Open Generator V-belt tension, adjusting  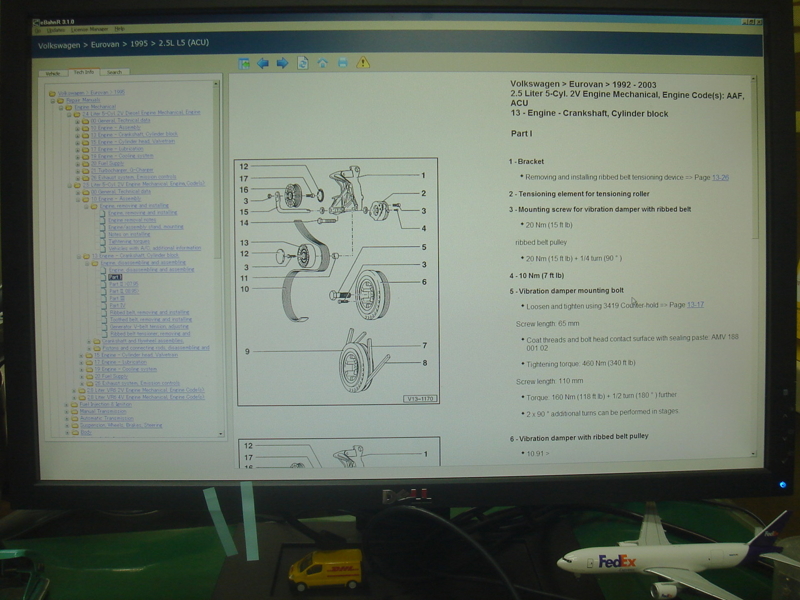coord(149,327)
